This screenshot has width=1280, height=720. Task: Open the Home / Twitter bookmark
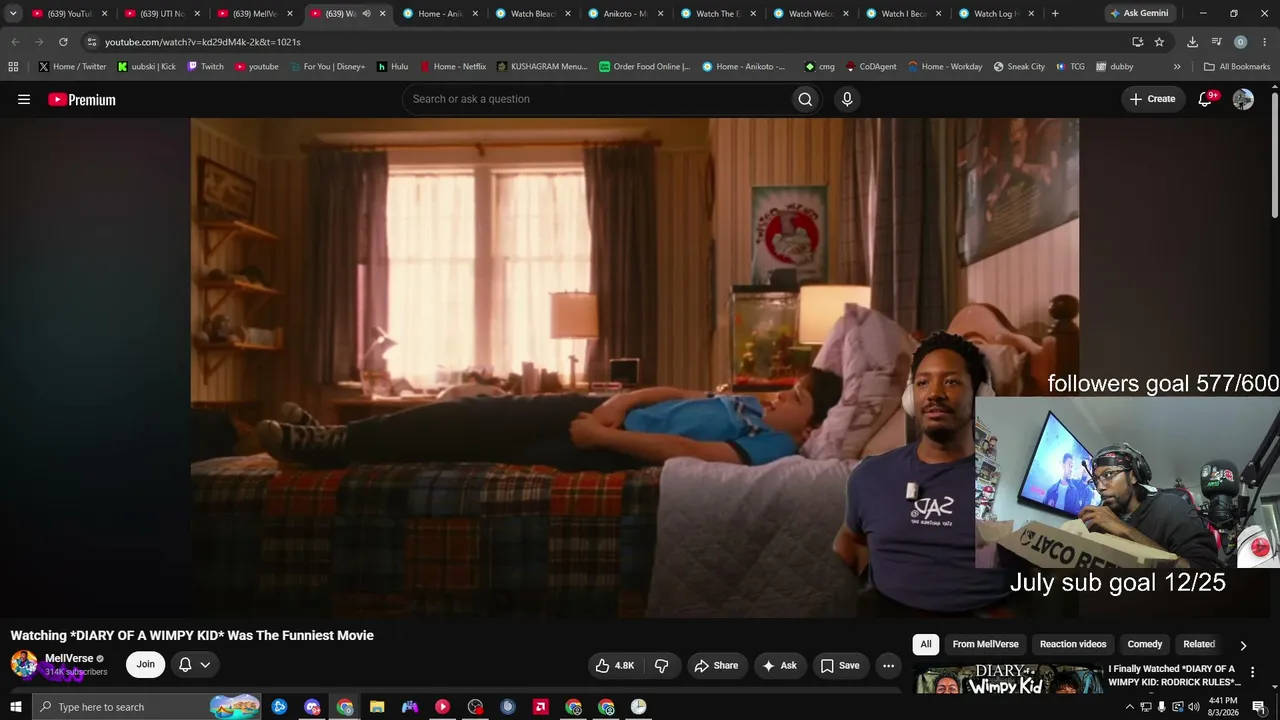tap(72, 67)
